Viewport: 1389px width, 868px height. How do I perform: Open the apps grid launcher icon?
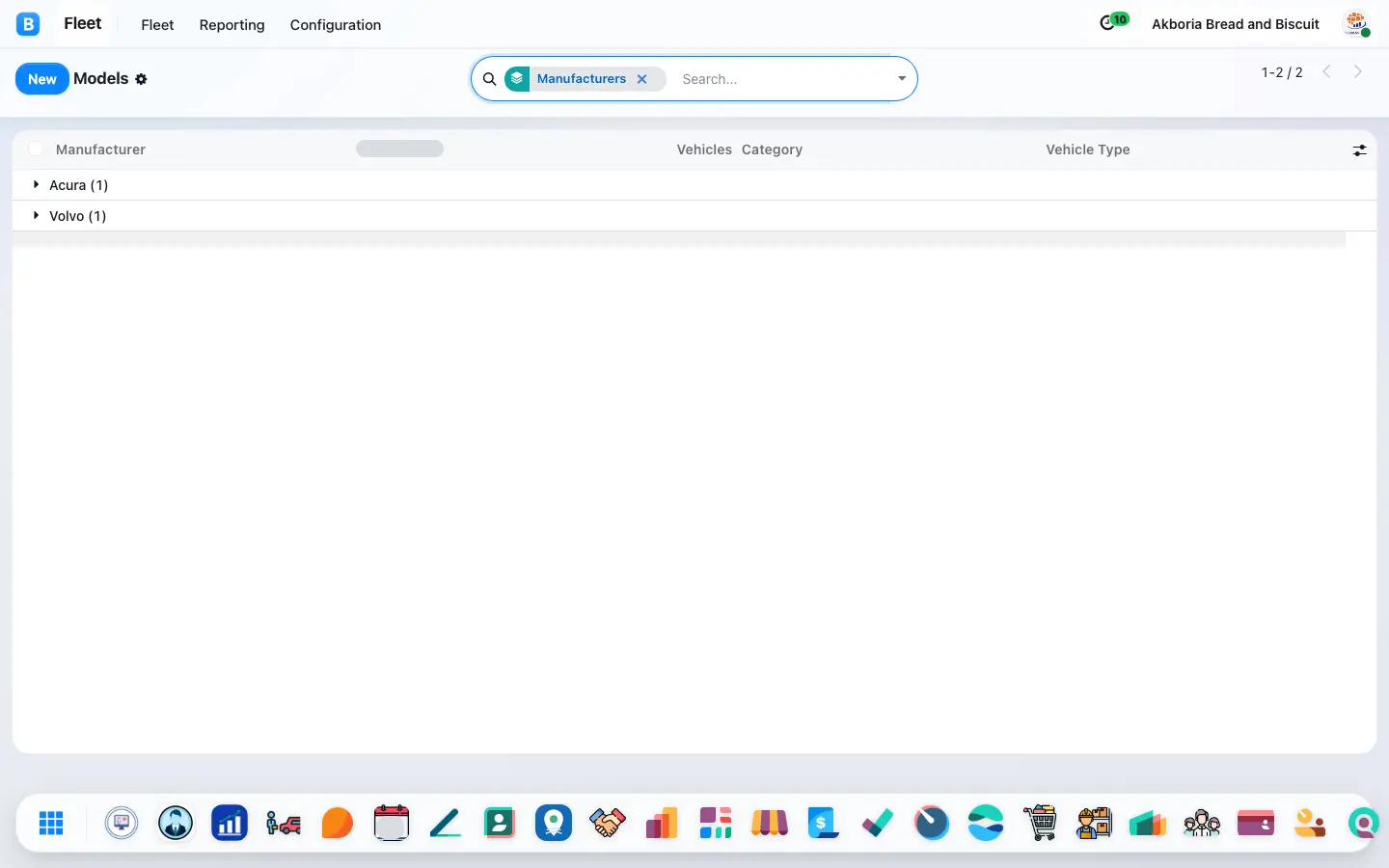51,823
